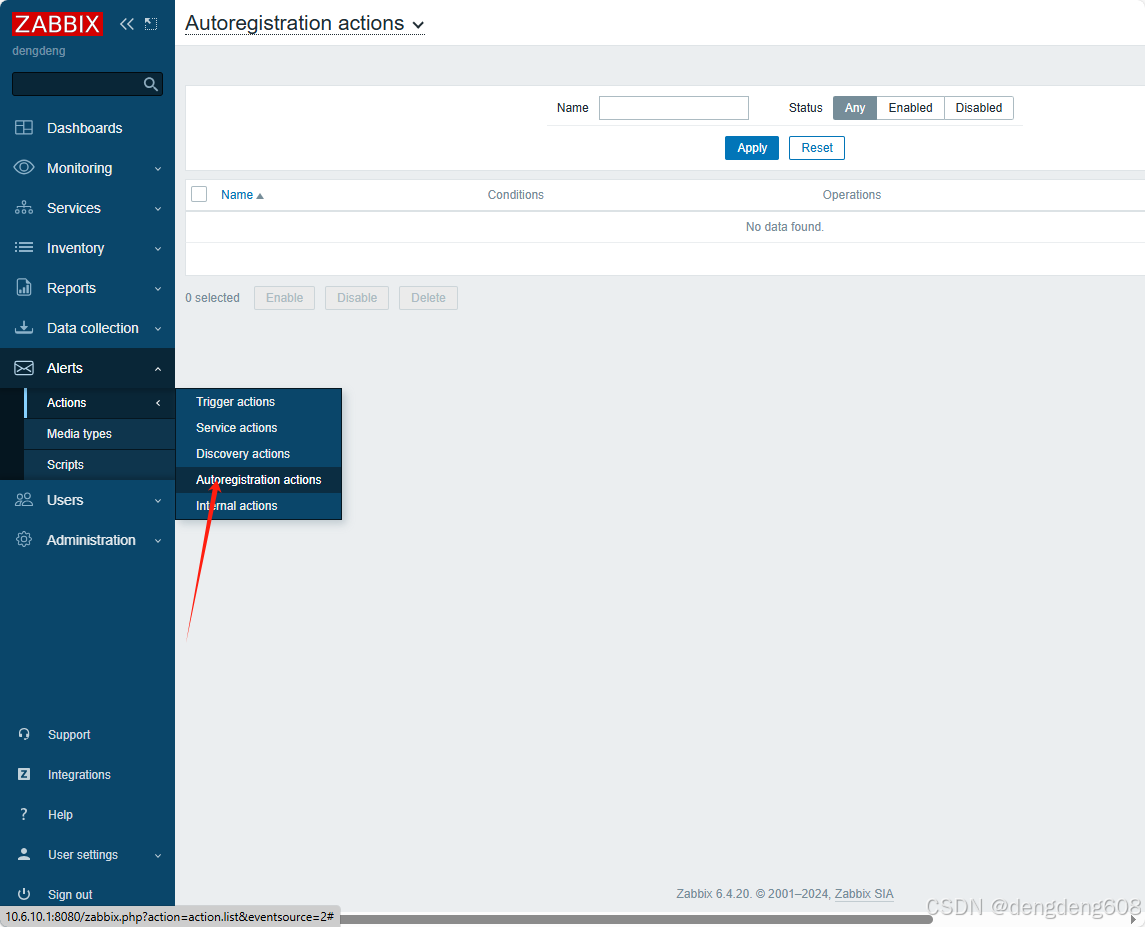Expand the Administration menu chevron
This screenshot has height=927, width=1145.
click(158, 541)
